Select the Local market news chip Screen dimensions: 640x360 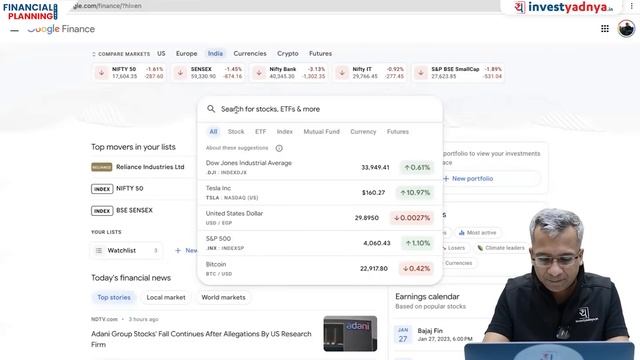pyautogui.click(x=166, y=297)
